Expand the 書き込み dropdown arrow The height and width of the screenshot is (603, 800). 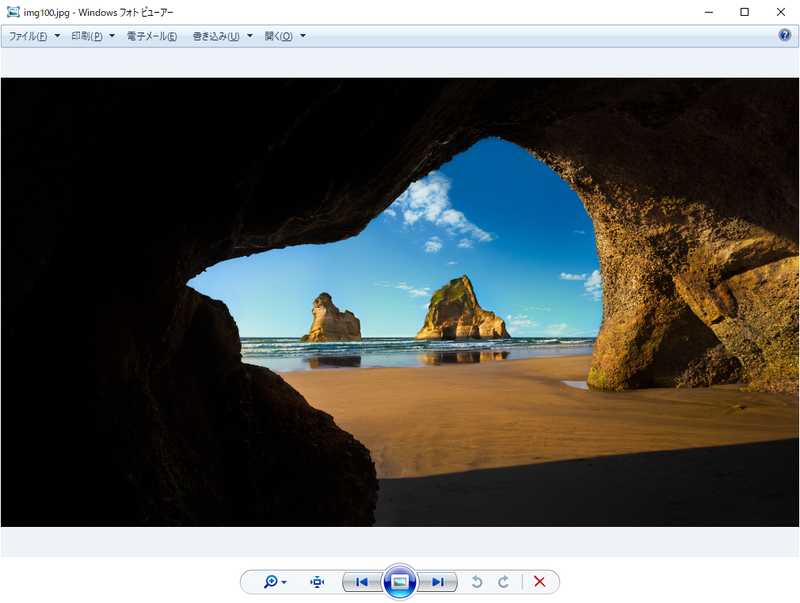(248, 34)
